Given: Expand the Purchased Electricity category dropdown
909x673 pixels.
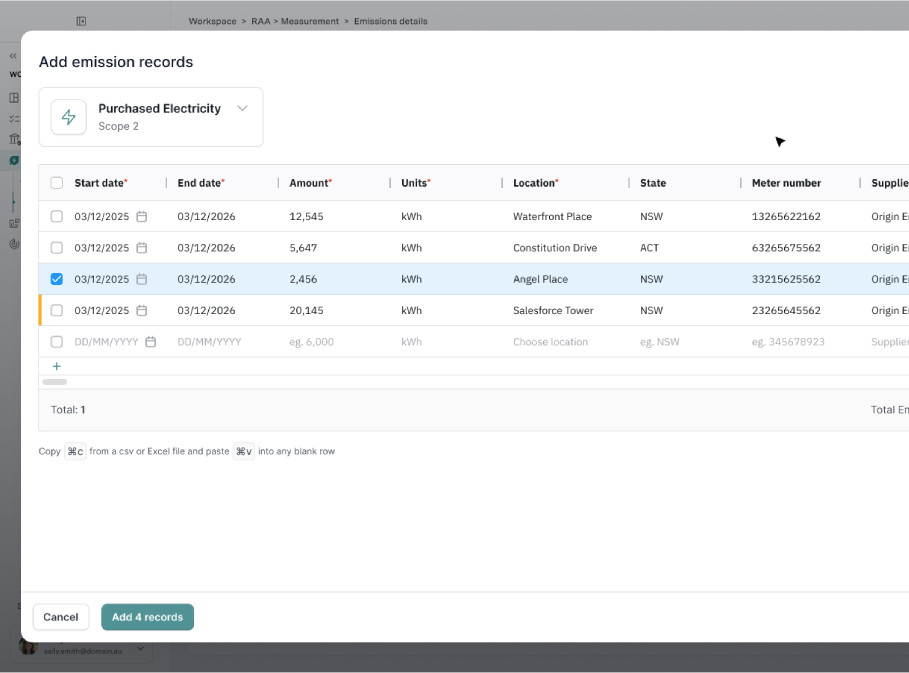Looking at the screenshot, I should 242,108.
